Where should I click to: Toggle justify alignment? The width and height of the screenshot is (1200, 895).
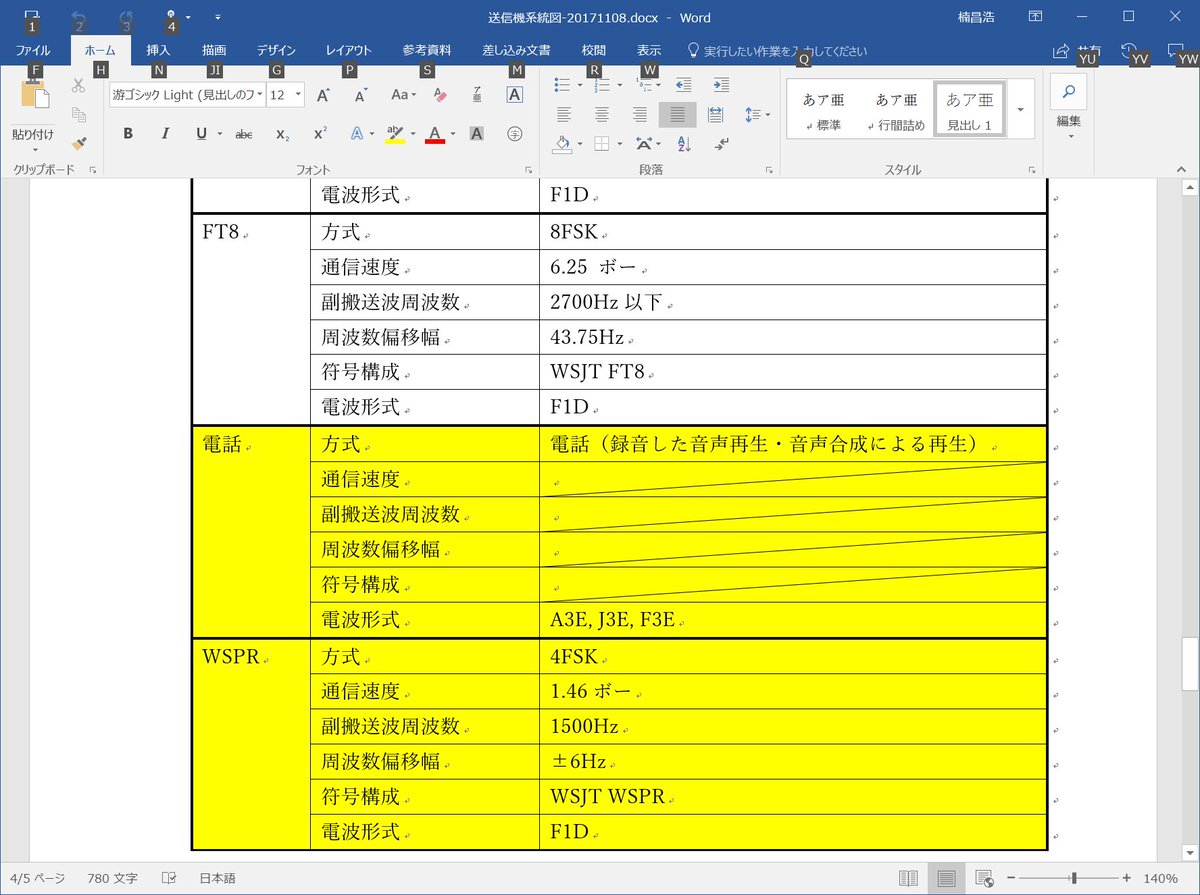tap(677, 115)
